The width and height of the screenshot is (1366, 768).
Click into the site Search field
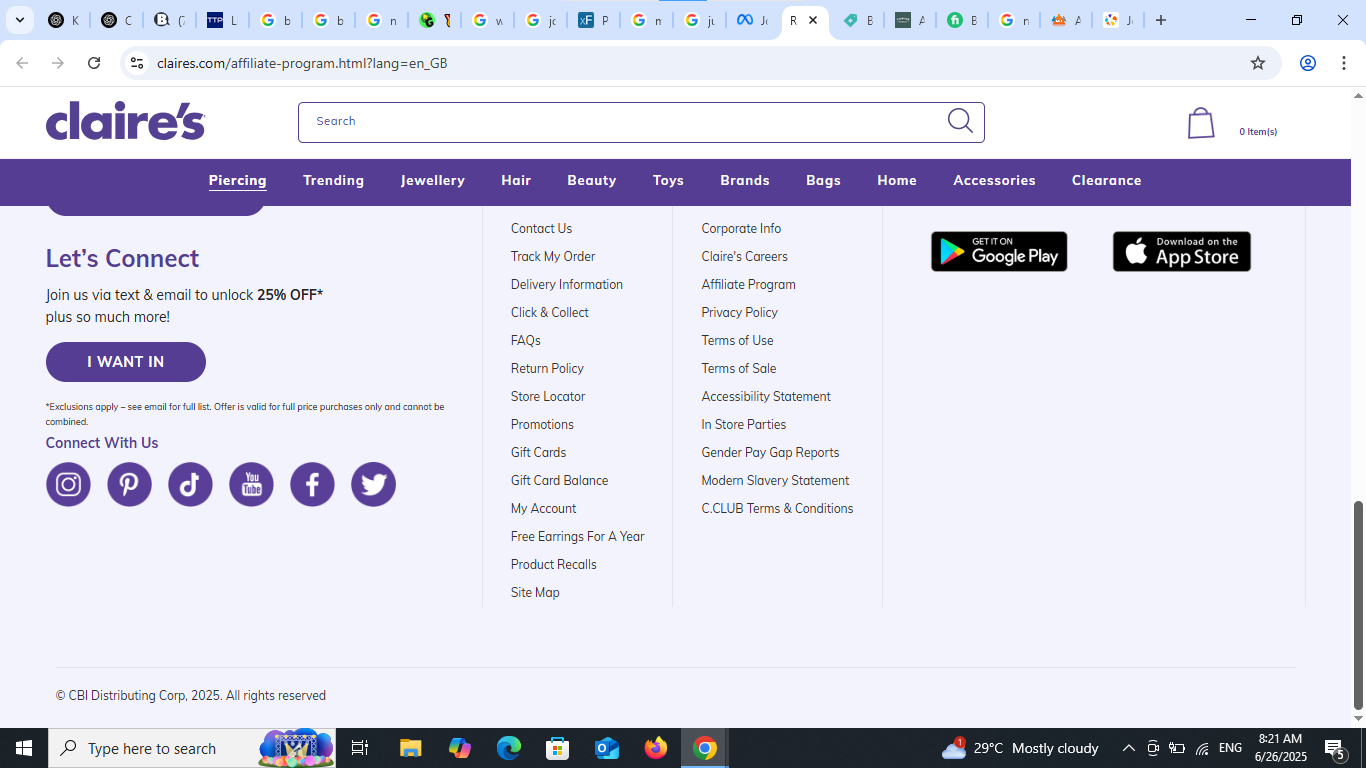coord(641,122)
